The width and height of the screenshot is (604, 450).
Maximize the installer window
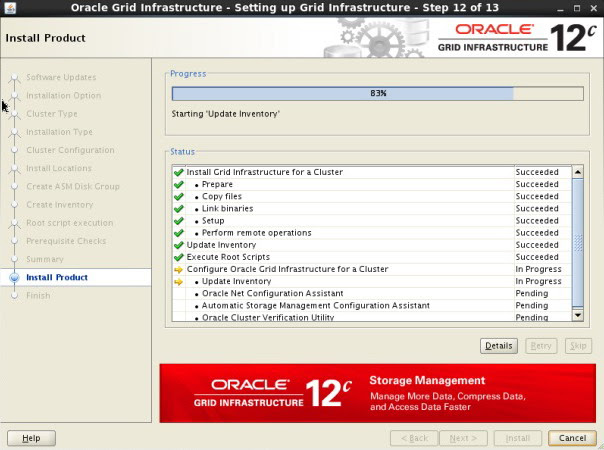577,8
